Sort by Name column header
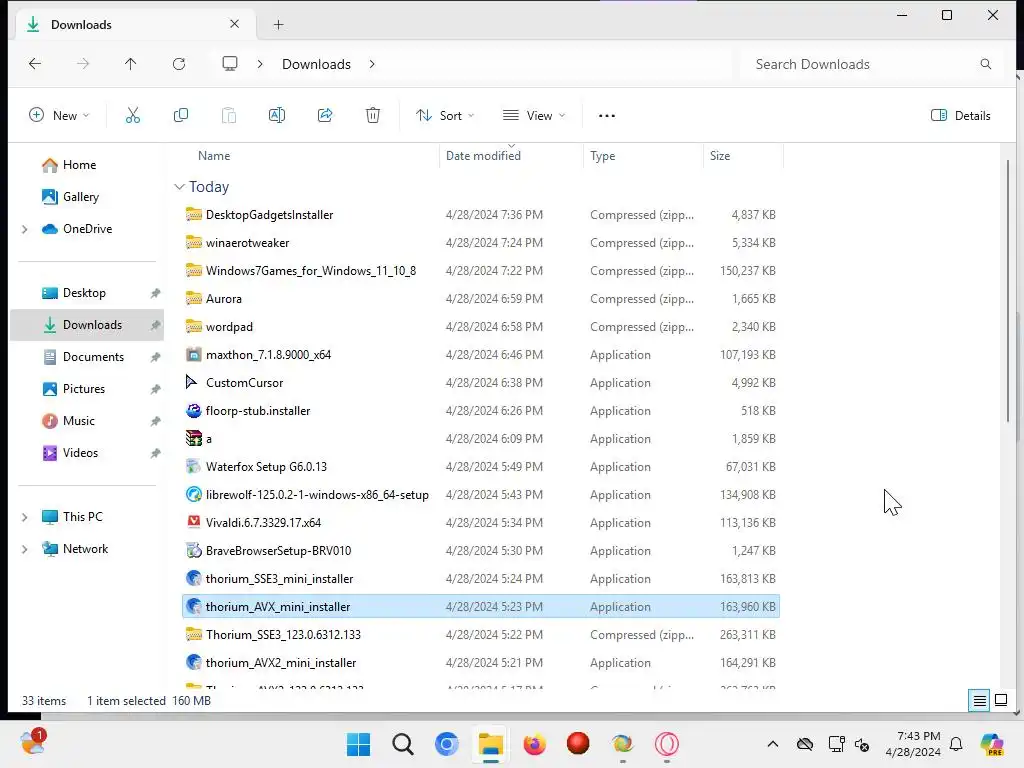Screen dimensions: 1024x768 pyautogui.click(x=214, y=156)
